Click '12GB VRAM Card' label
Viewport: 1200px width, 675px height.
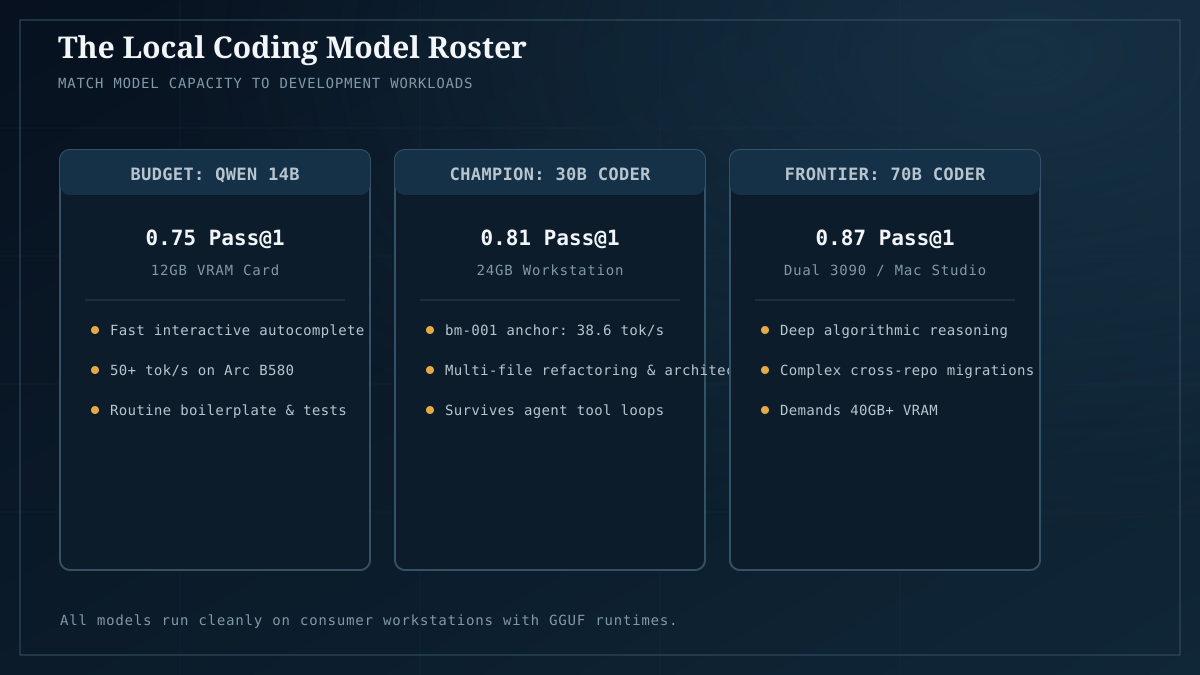click(215, 270)
